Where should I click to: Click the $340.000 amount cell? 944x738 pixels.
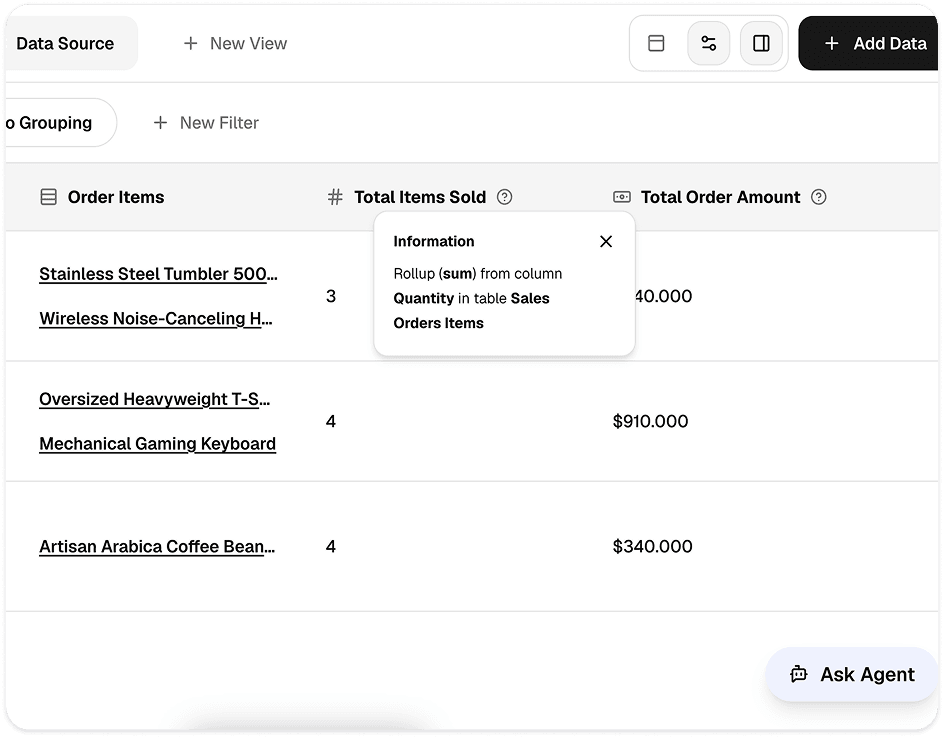[x=653, y=547]
